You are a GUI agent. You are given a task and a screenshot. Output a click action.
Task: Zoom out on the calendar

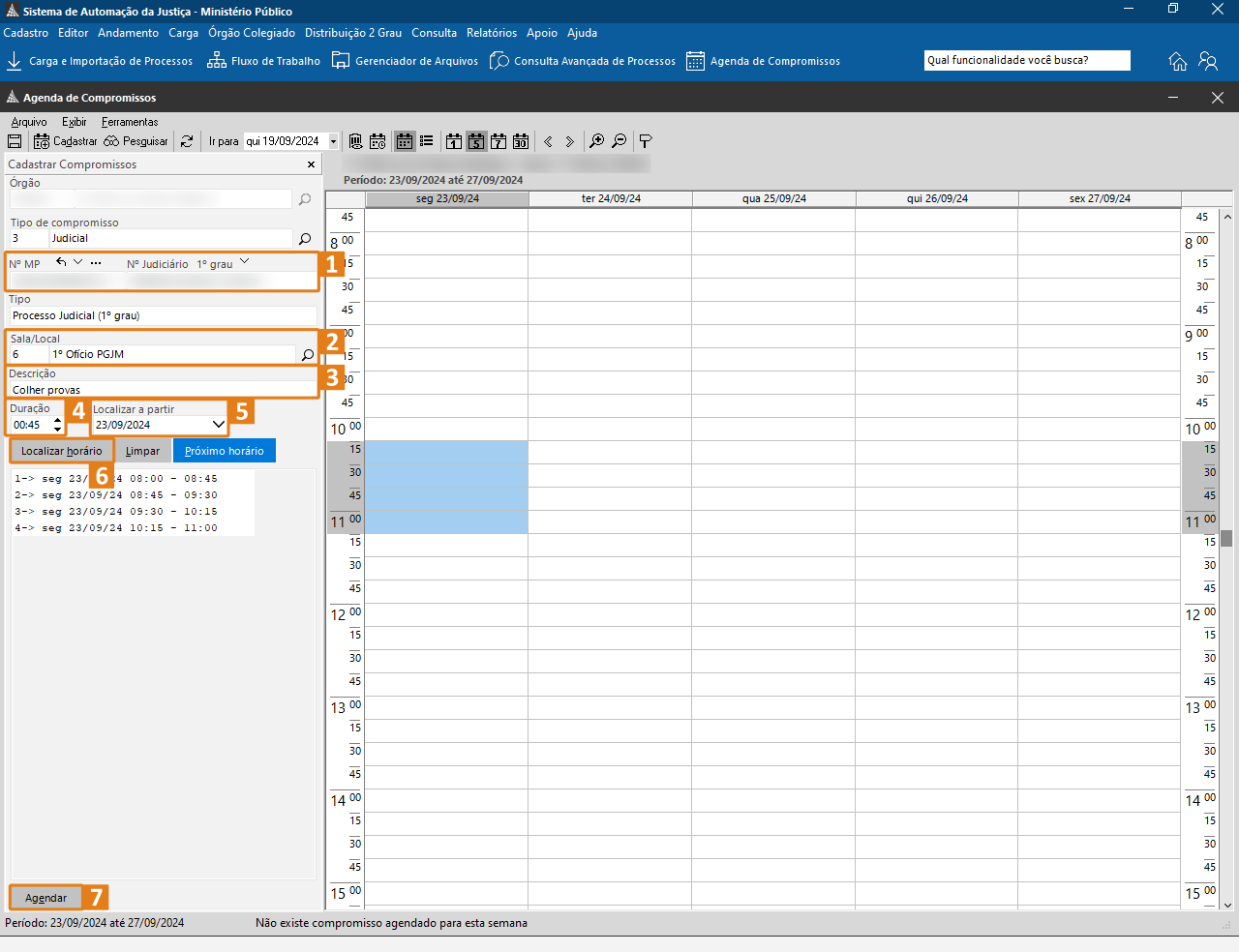click(619, 141)
